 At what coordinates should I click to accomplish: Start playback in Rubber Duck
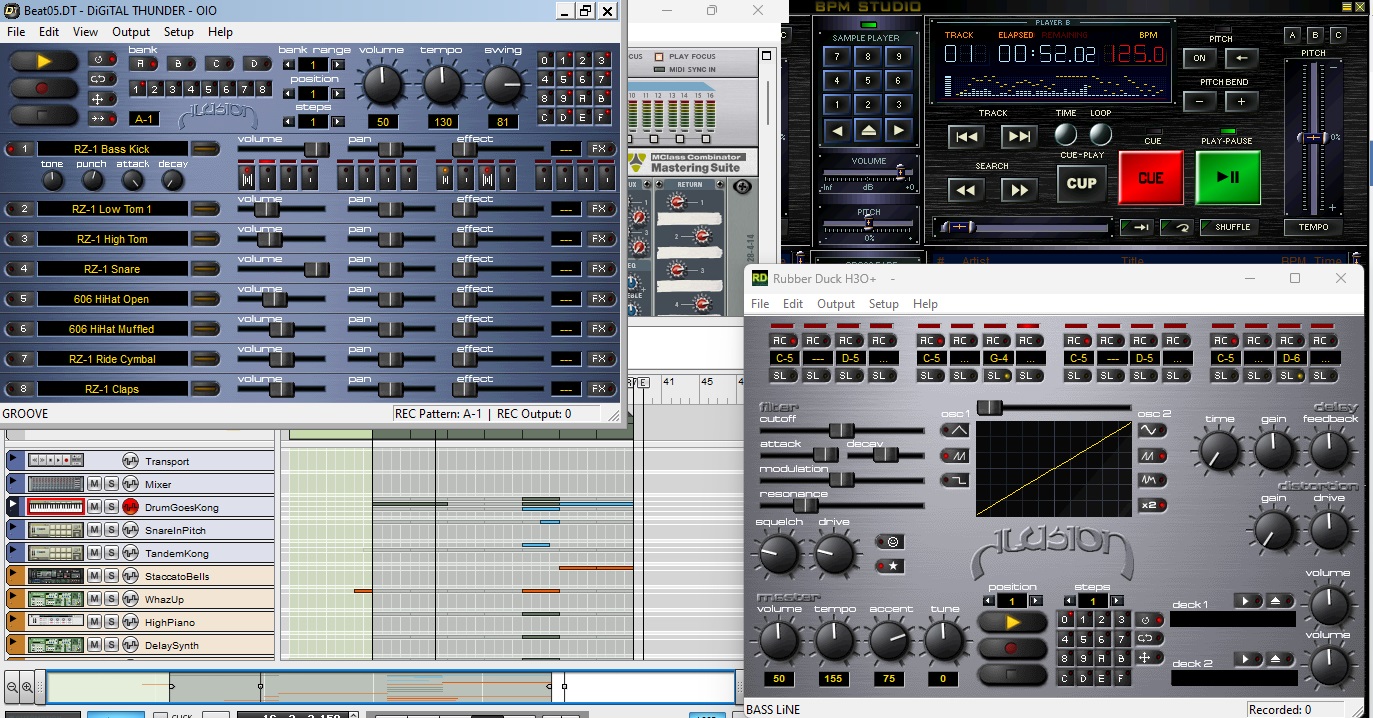pos(1012,622)
